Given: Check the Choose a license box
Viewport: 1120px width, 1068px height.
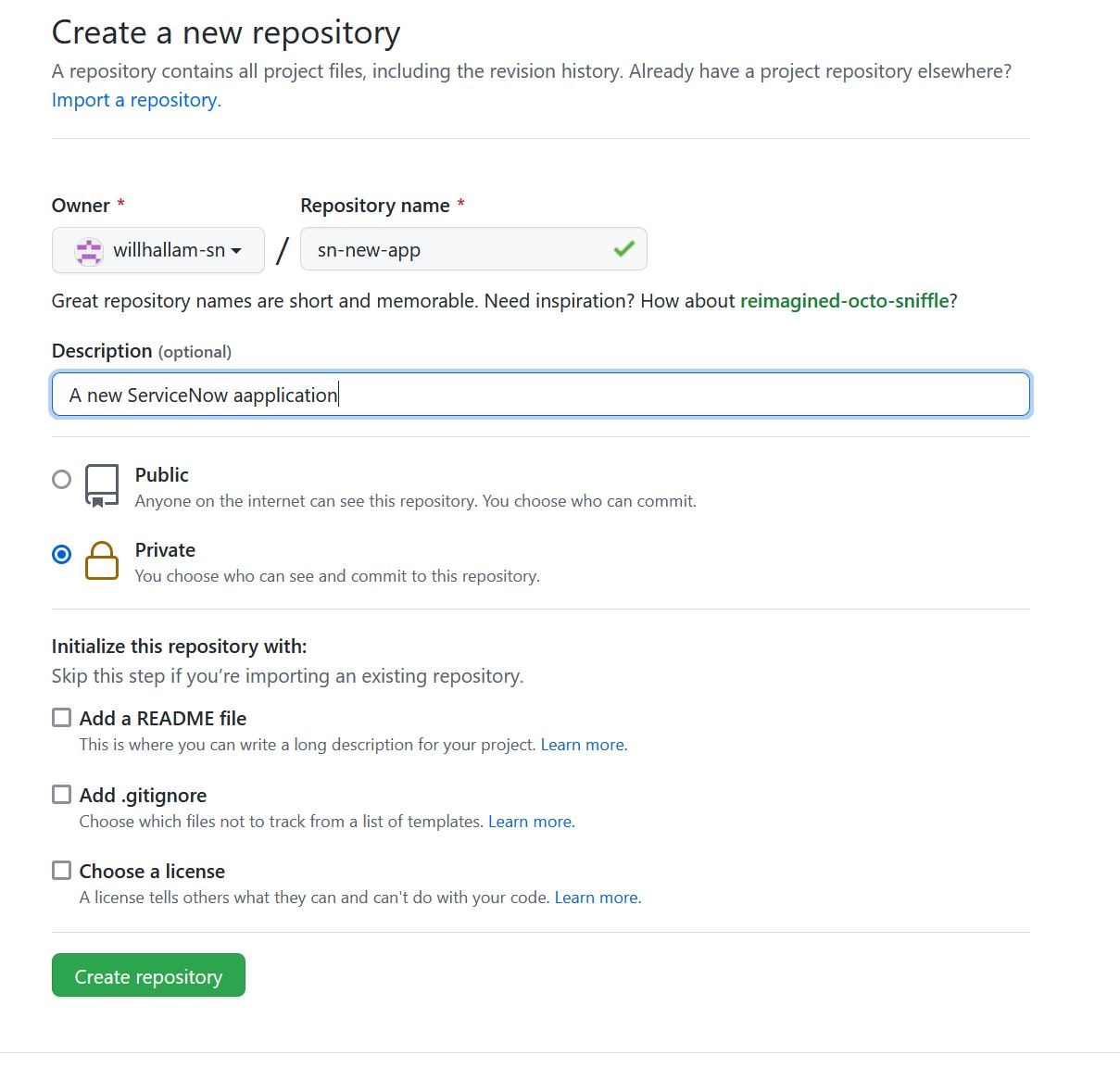Looking at the screenshot, I should point(61,869).
